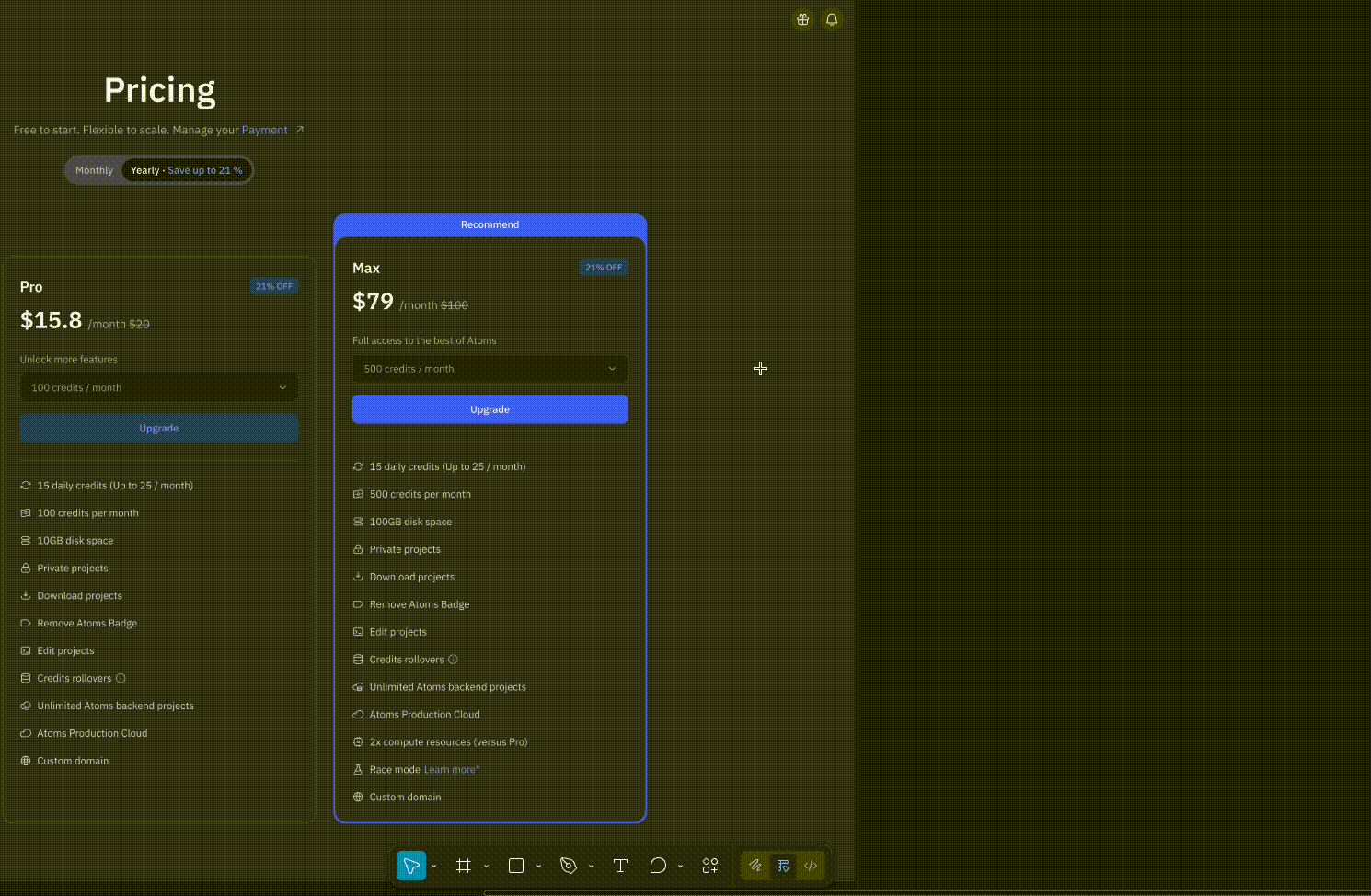
Task: Expand the Pen tool options chevron
Action: (591, 867)
